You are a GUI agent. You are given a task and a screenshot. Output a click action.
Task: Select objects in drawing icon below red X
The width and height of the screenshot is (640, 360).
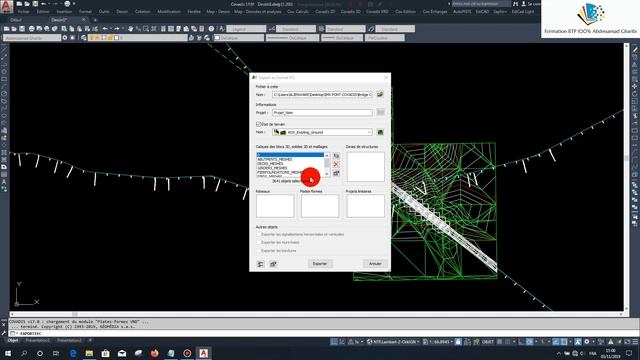pos(336,173)
